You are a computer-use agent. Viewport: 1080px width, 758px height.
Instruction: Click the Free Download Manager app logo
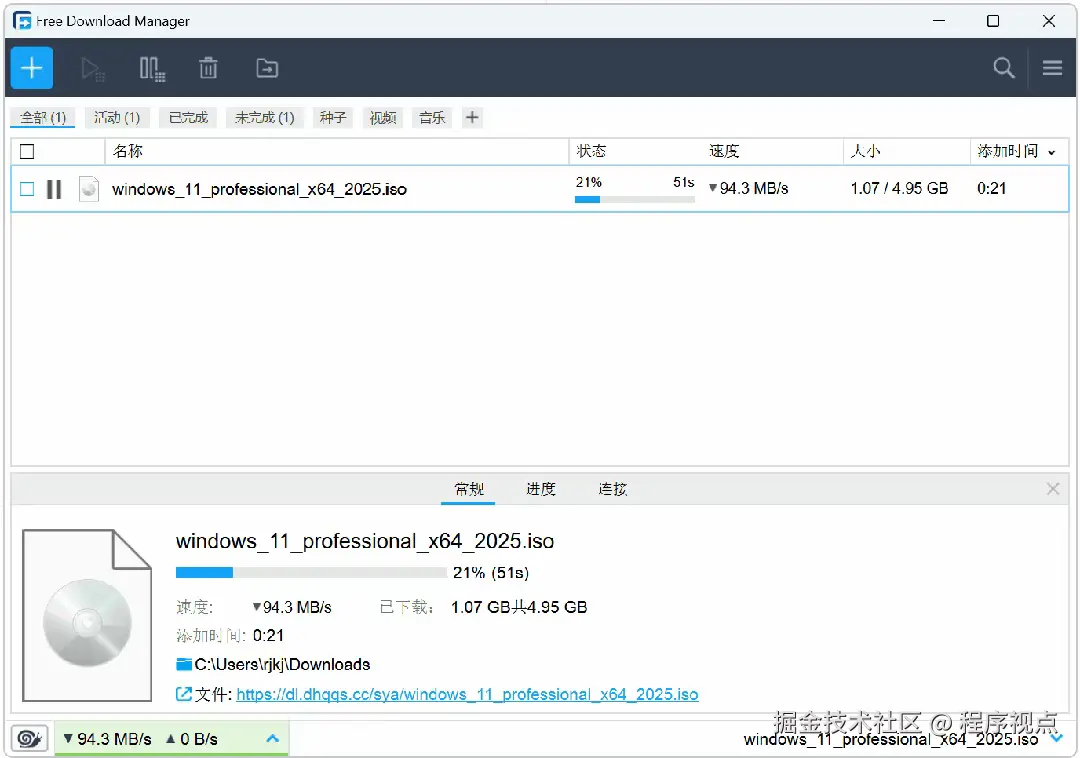[x=22, y=21]
